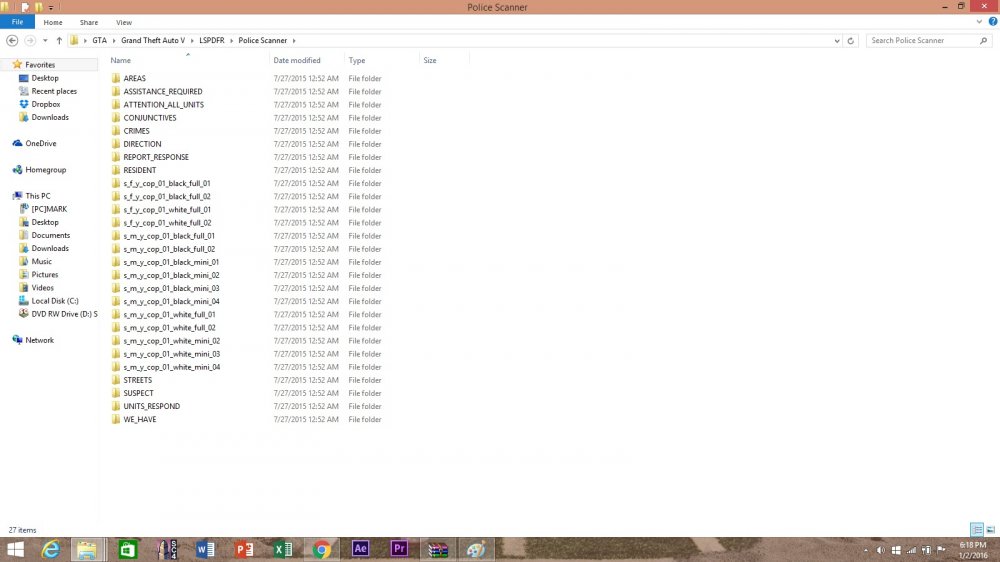1000x562 pixels.
Task: Click GTA in the address breadcrumb
Action: click(99, 40)
